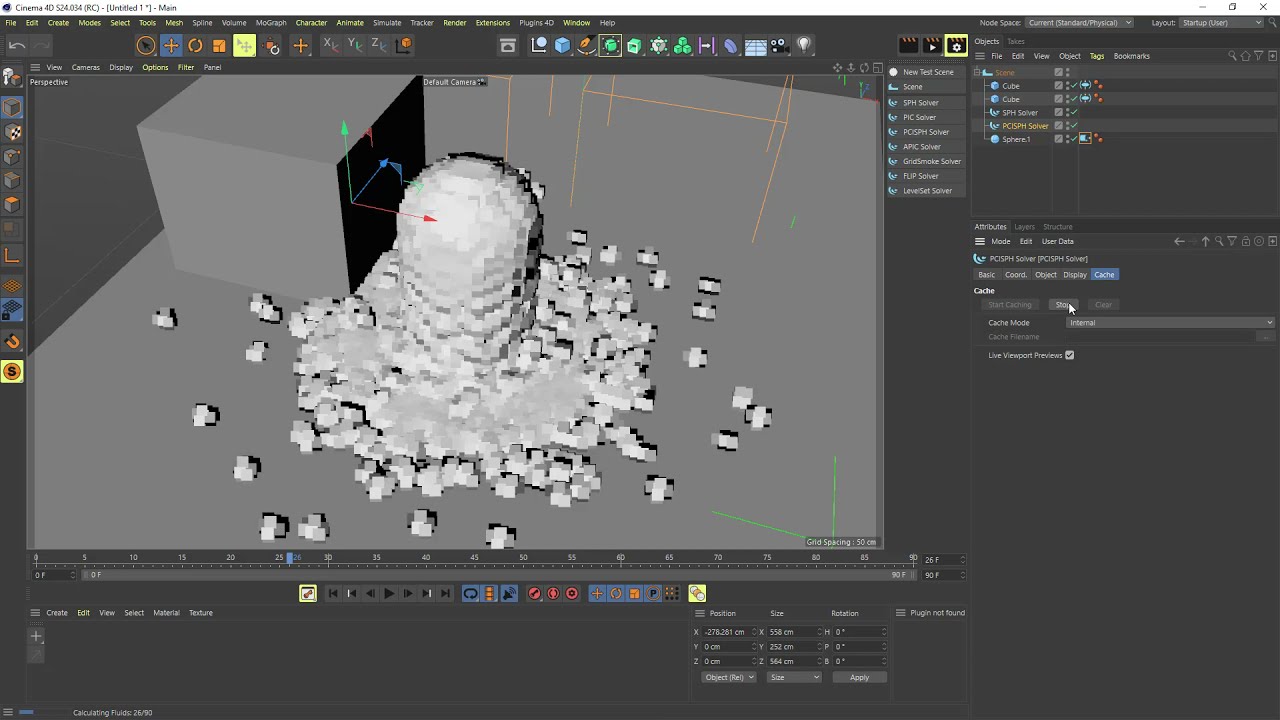
Task: Click frame 60 on the timeline ruler
Action: tap(620, 557)
